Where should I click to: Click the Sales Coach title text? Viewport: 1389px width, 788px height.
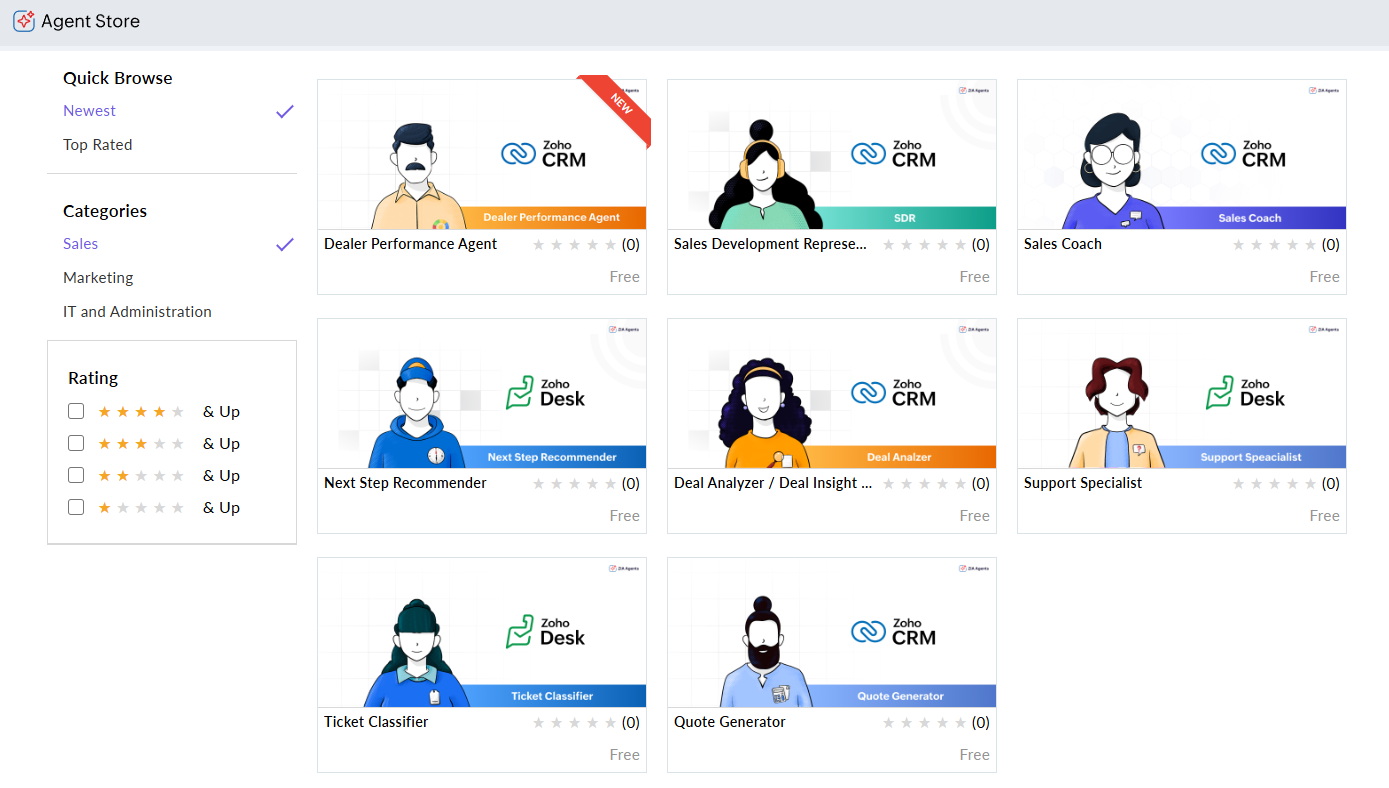tap(1062, 244)
